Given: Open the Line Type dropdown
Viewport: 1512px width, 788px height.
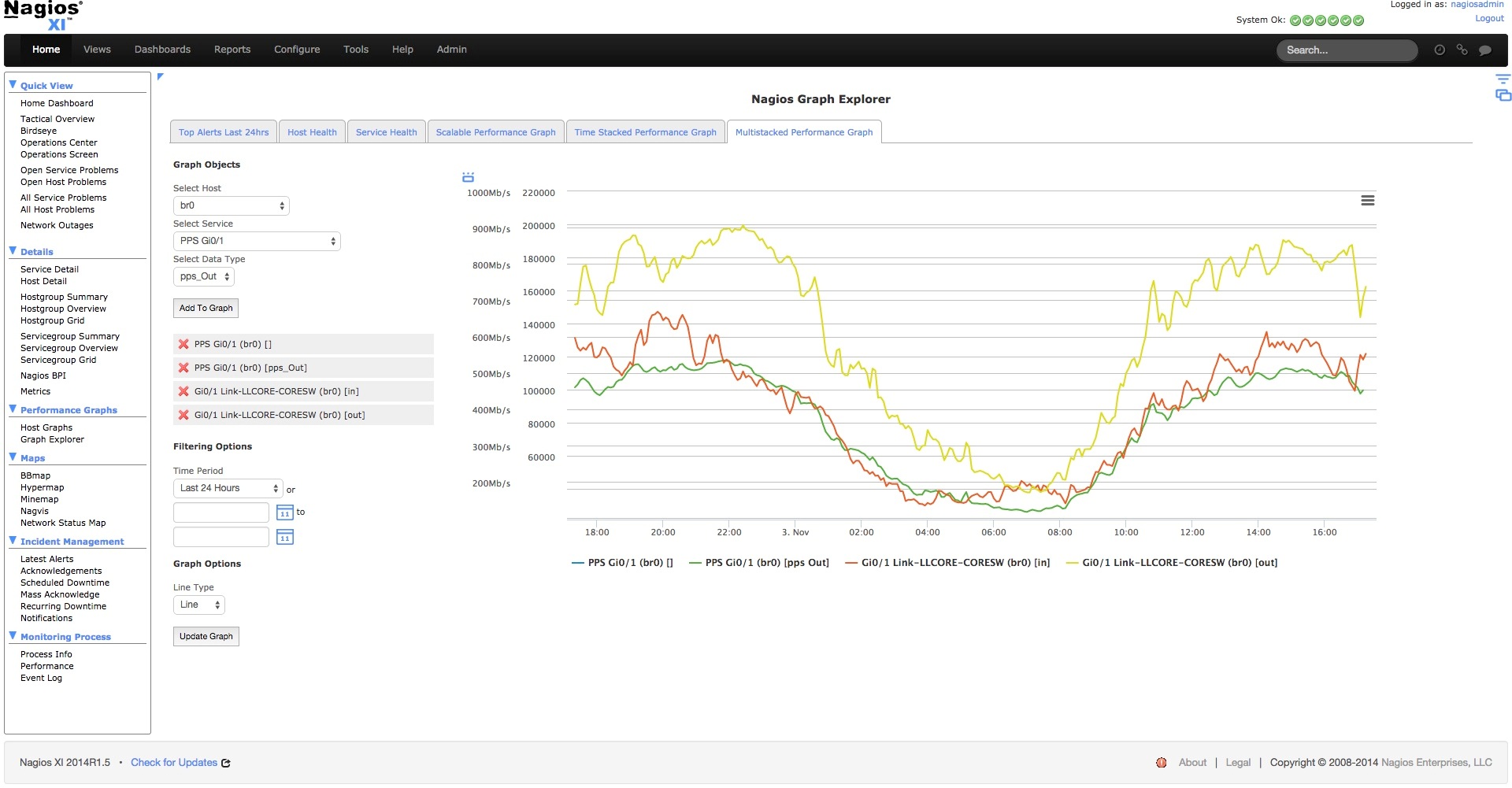Looking at the screenshot, I should (x=199, y=605).
